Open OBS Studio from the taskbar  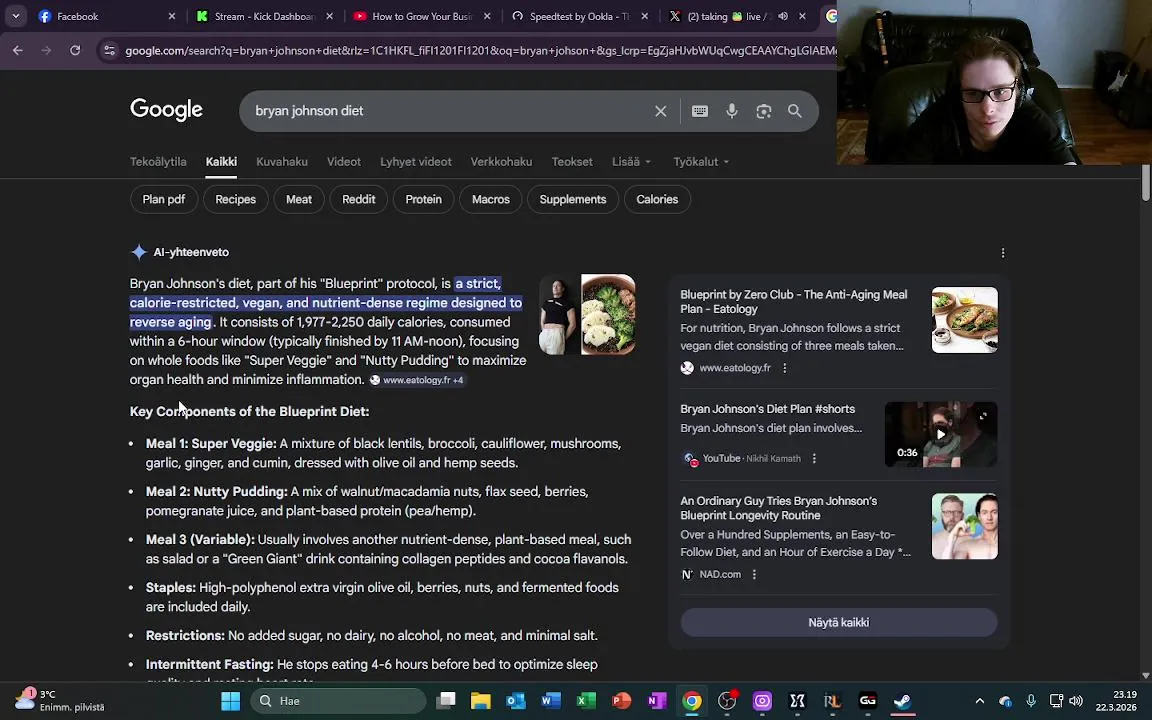pyautogui.click(x=727, y=701)
